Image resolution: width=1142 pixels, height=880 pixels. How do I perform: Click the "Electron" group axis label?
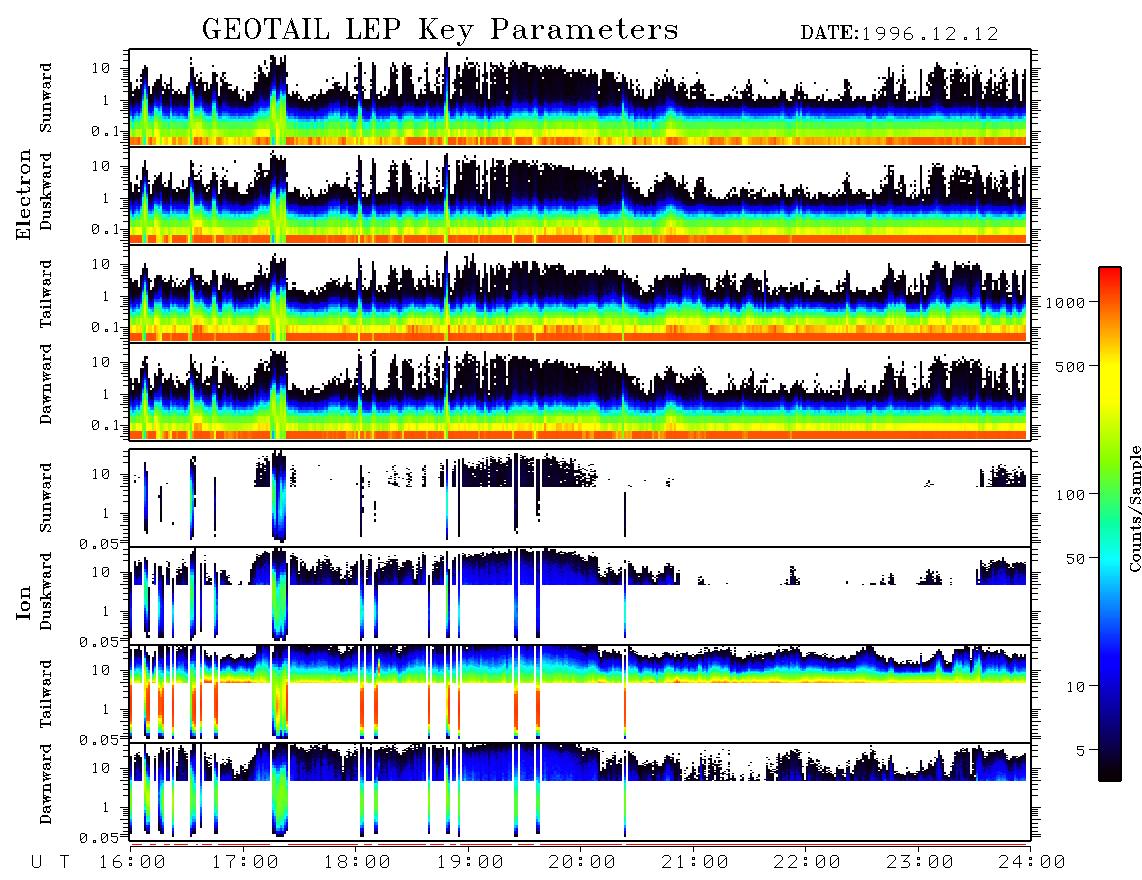click(x=24, y=194)
